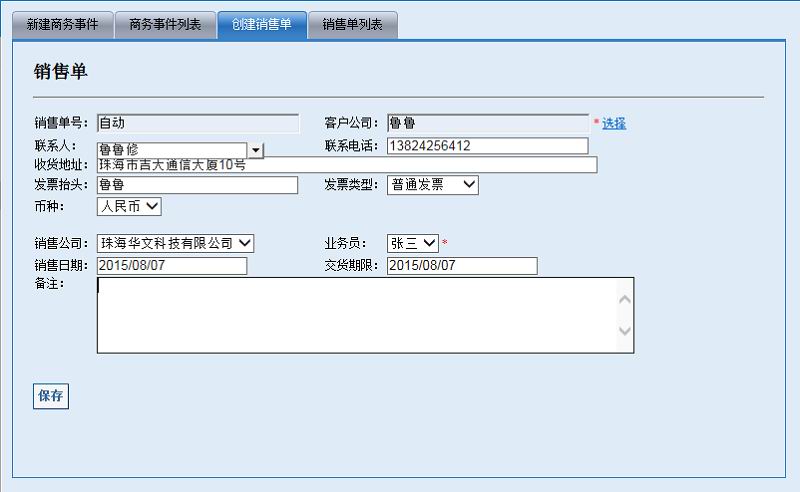Open the 联系人 combo box arrow
Screen dimensions: 800x492
[256, 150]
